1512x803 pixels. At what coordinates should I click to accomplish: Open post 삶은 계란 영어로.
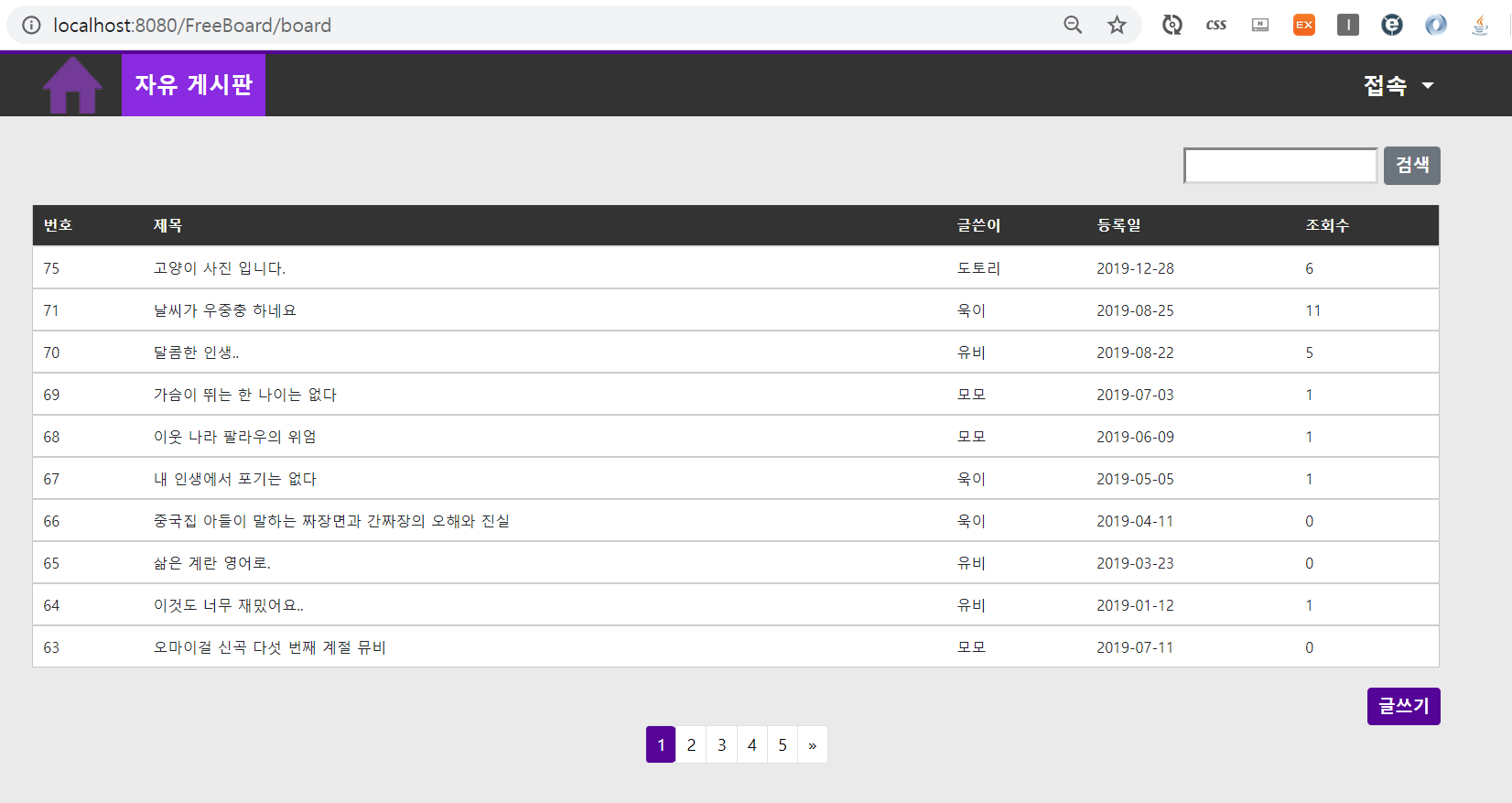pos(212,563)
